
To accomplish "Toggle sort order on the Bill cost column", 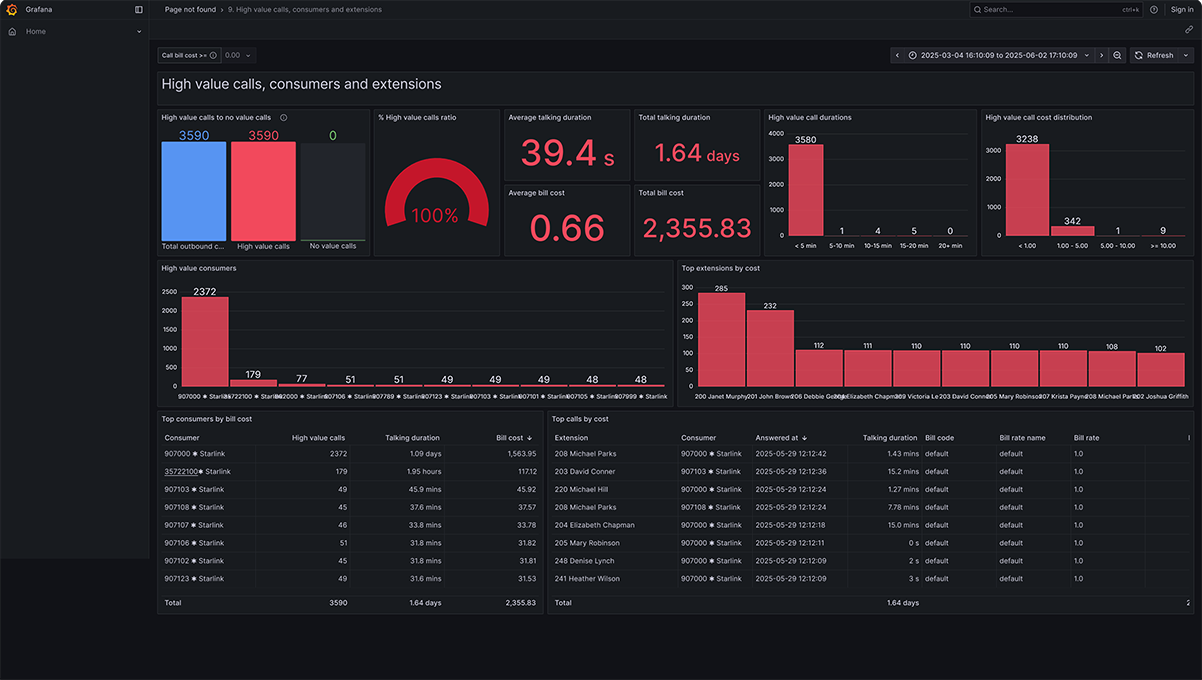I will (x=515, y=437).
